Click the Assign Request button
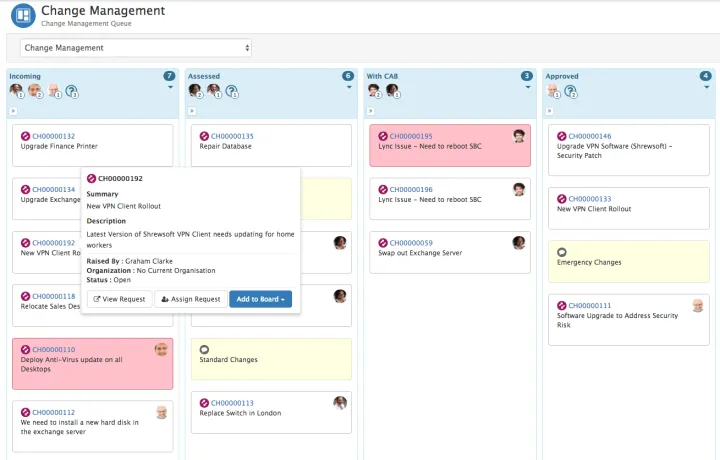The image size is (720, 460). tap(191, 299)
